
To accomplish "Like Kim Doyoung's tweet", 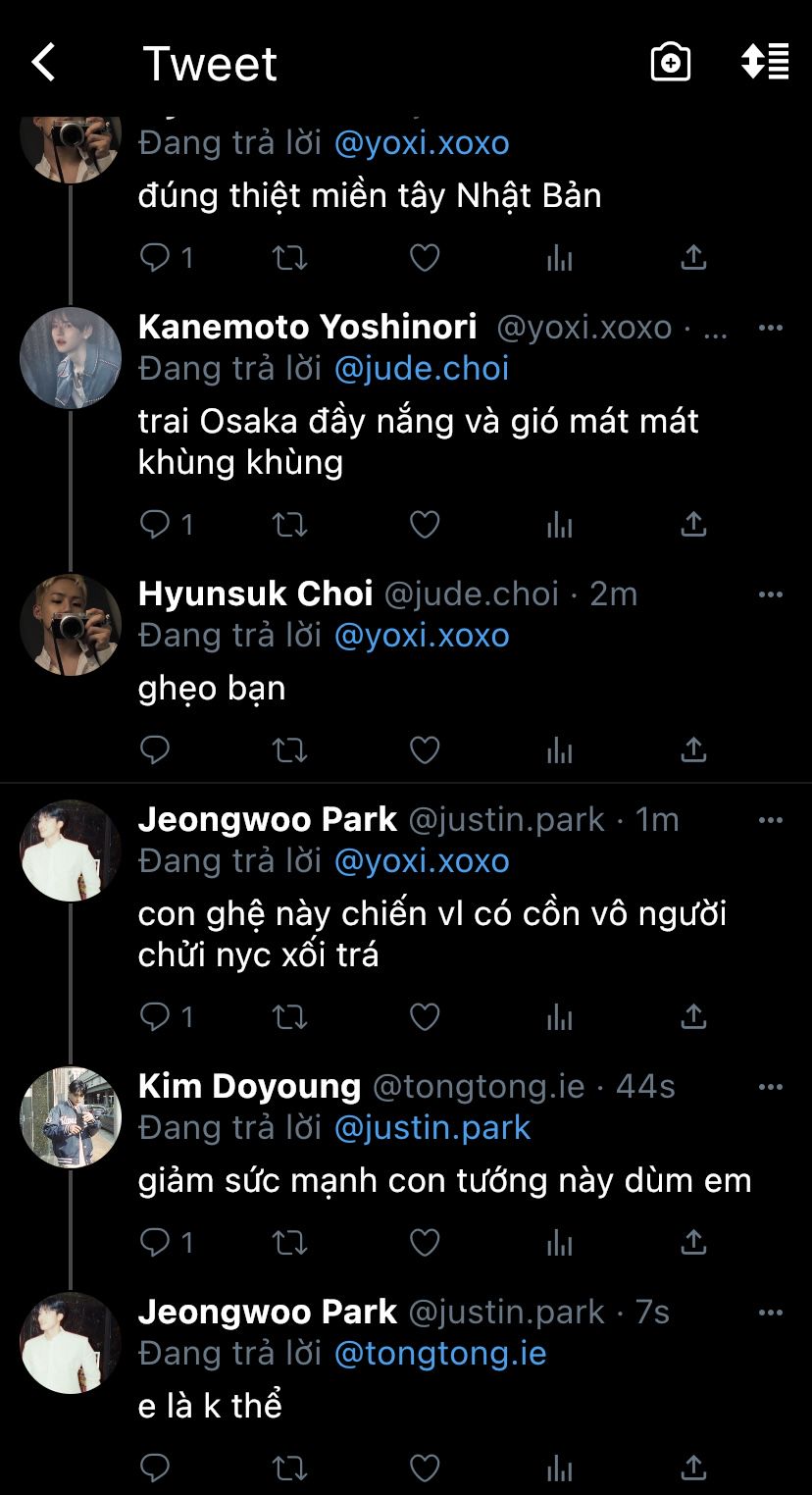I will (x=424, y=1243).
